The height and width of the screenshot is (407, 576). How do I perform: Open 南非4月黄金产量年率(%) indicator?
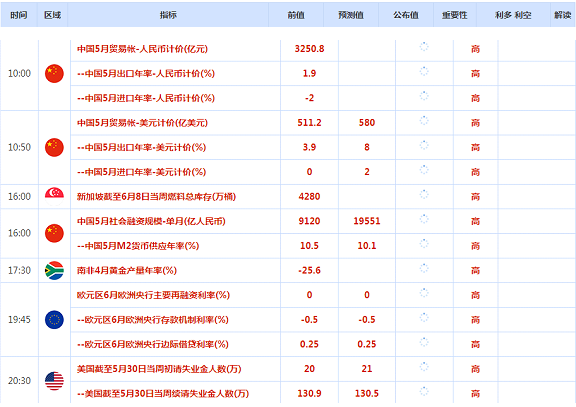click(127, 270)
